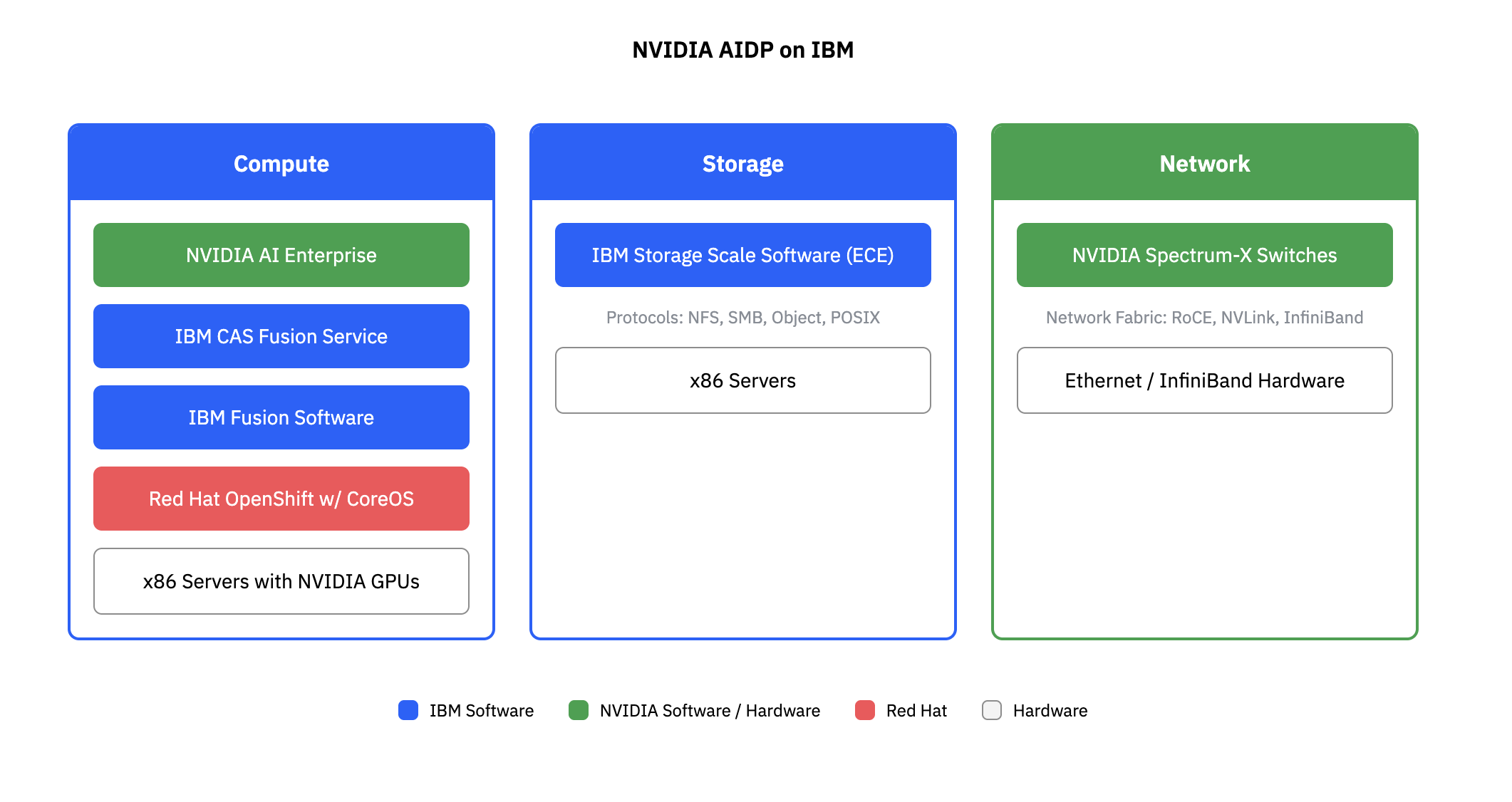The image size is (1512, 802).
Task: Click the NVIDIA Spectrum-X Switches block
Action: coord(1205,255)
